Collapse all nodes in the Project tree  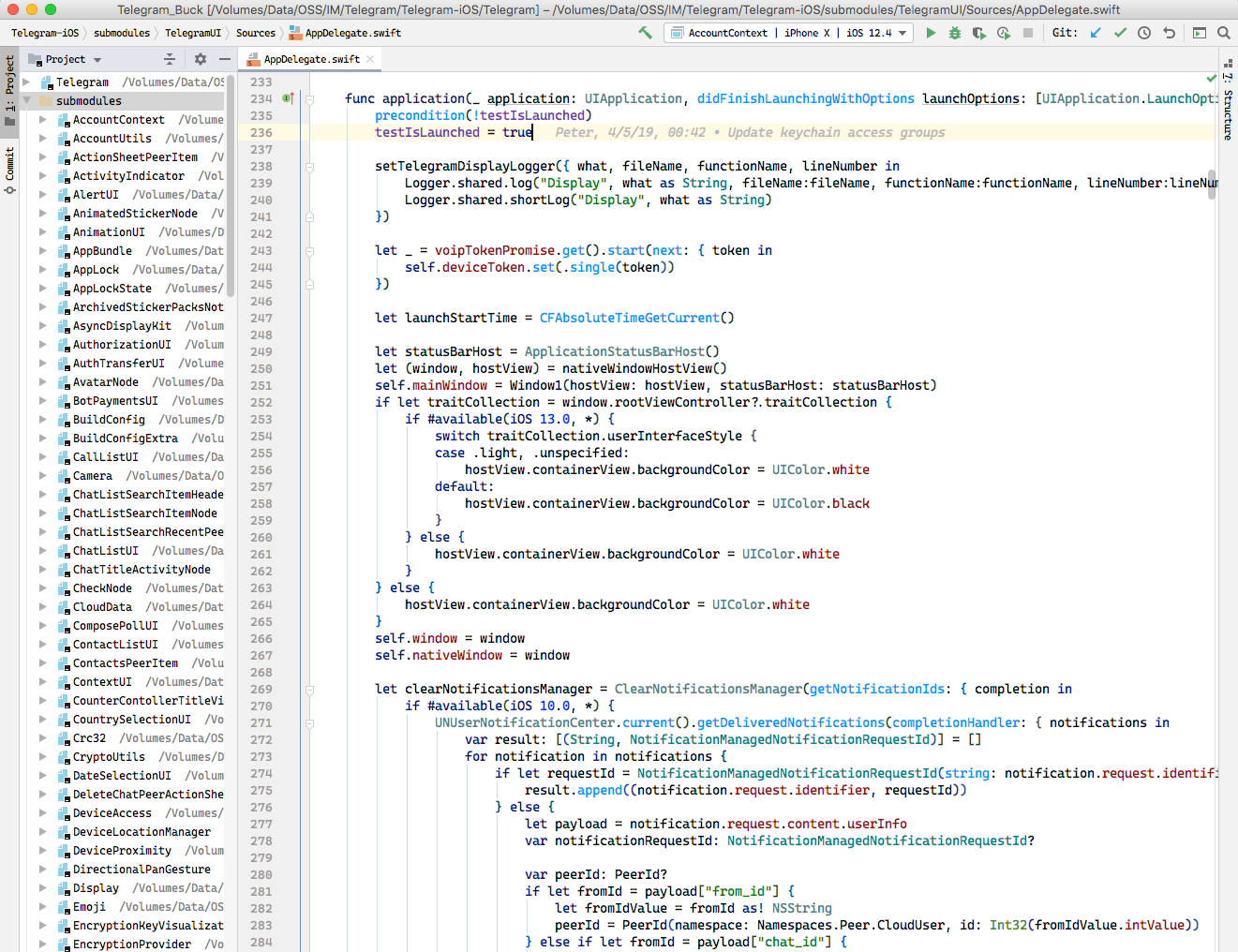tap(171, 58)
